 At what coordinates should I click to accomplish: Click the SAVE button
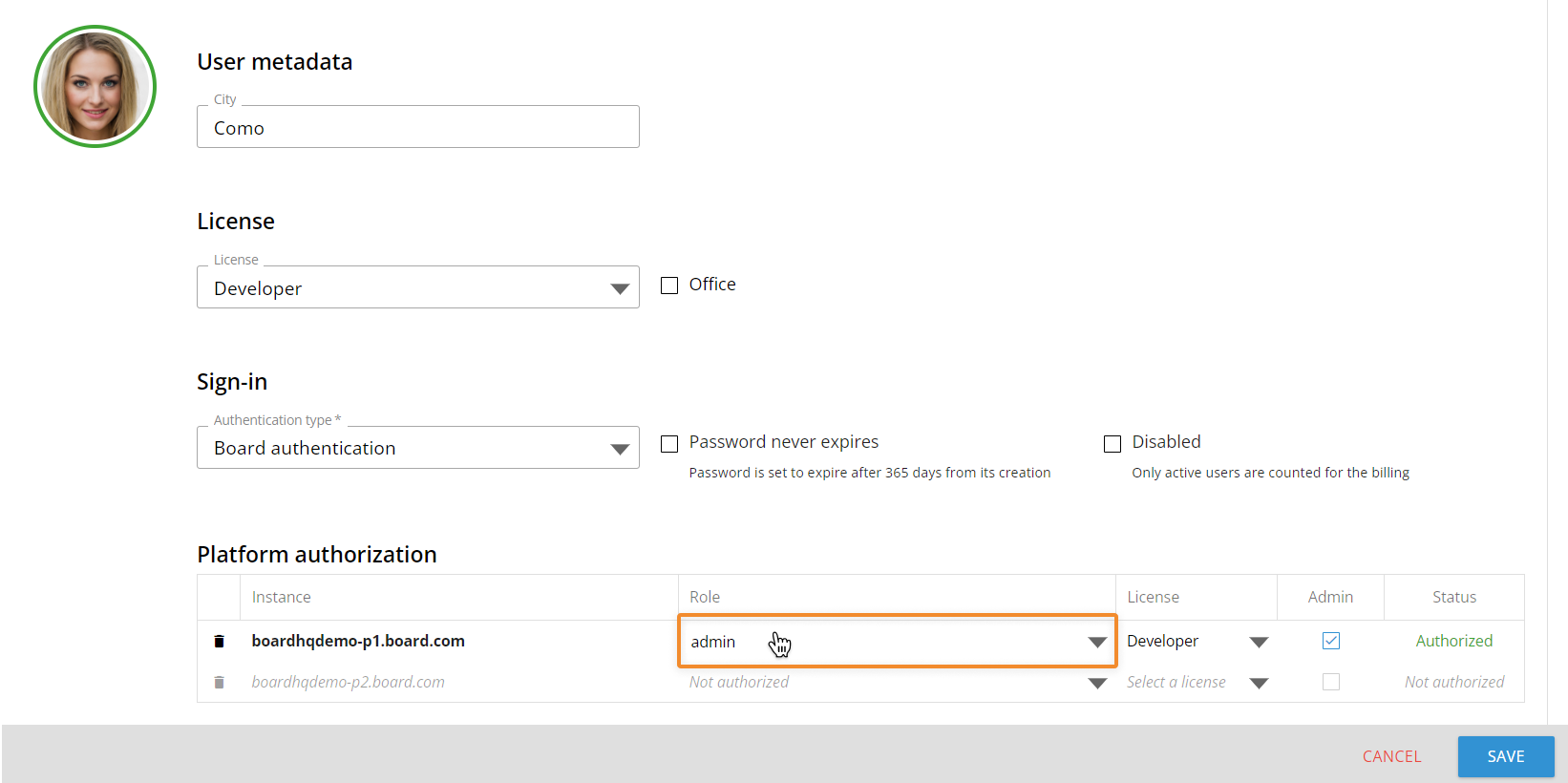1505,756
